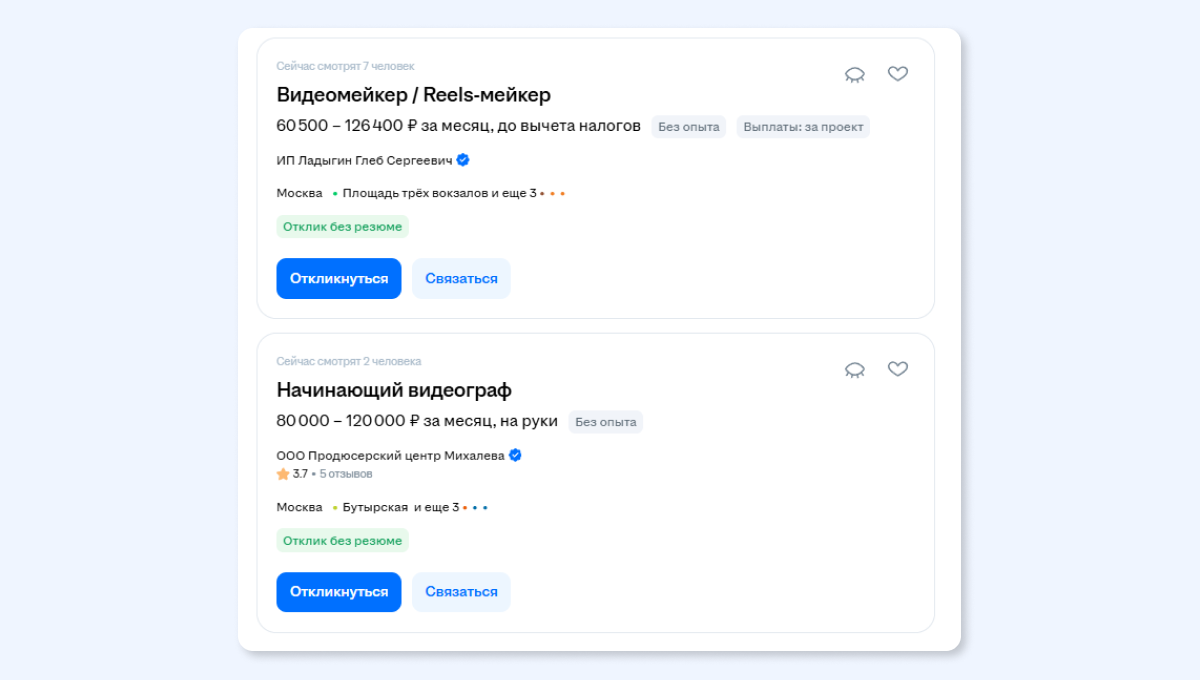Click Откликнуться on the Видеомейкер vacancy
Screen dimensions: 1200x680
click(339, 278)
